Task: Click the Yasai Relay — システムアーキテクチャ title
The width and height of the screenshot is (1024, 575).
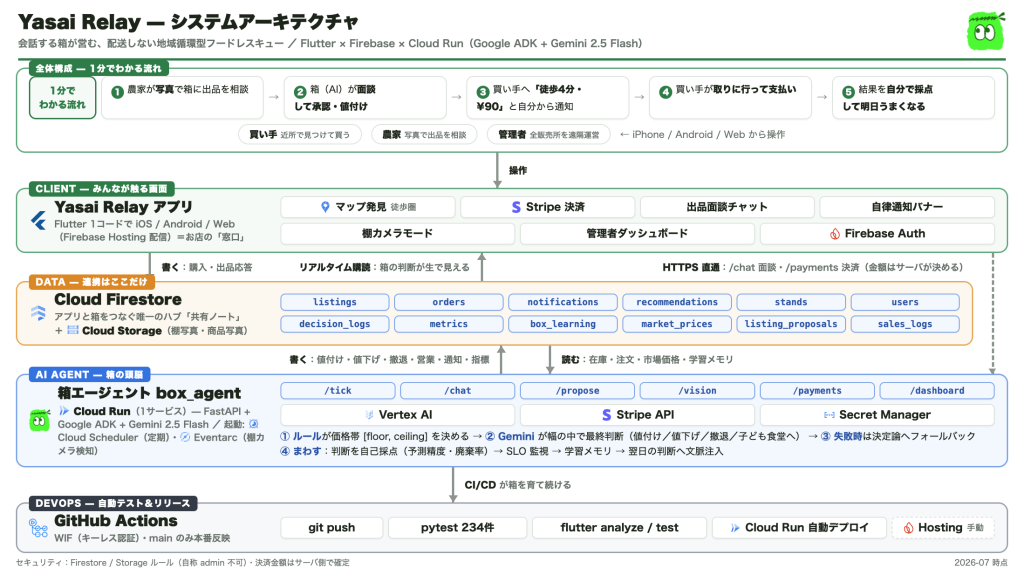Action: click(188, 22)
